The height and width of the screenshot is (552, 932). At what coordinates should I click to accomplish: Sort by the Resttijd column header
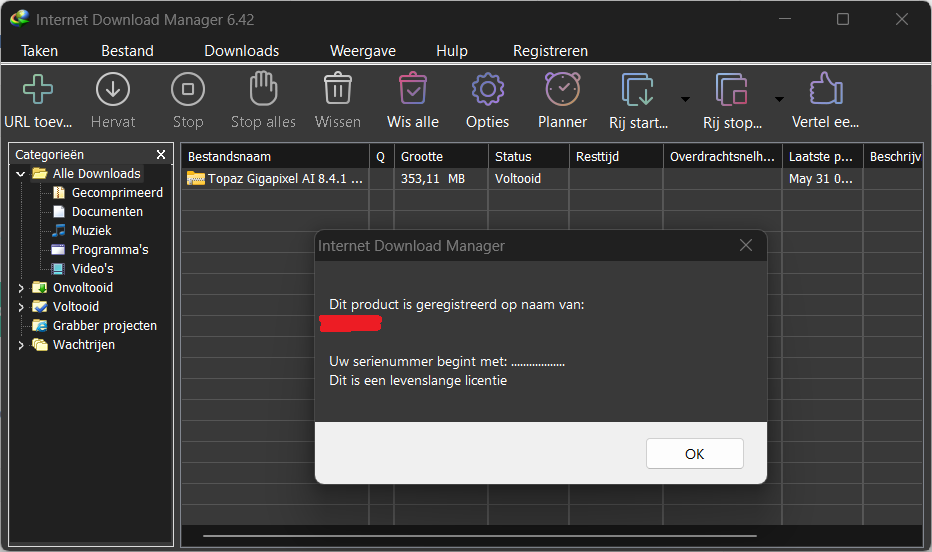(x=616, y=157)
